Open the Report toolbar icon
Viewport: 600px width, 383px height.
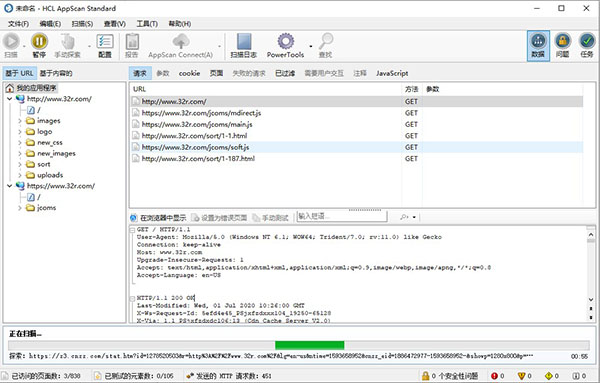(132, 41)
